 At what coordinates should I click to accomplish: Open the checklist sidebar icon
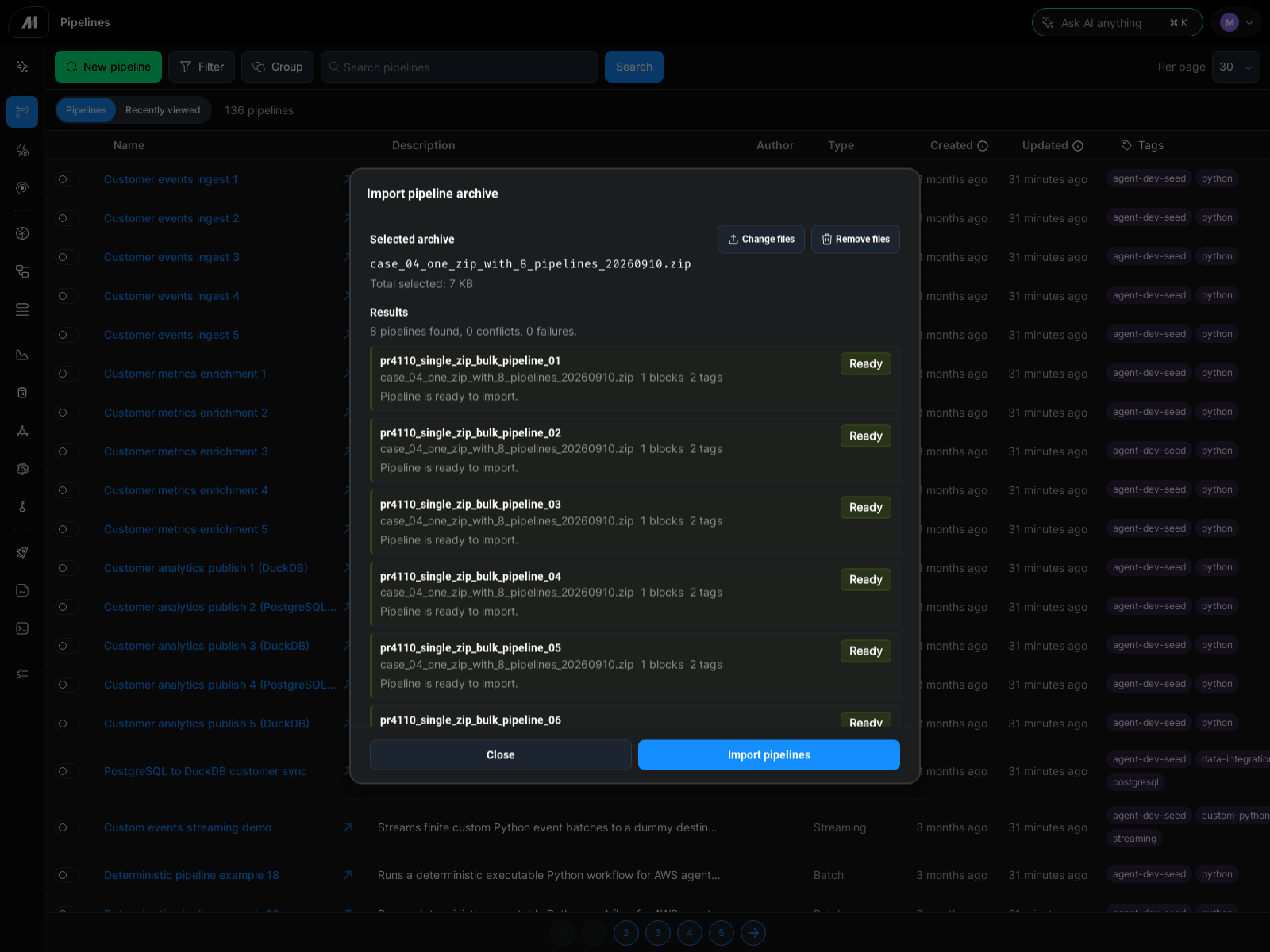pyautogui.click(x=22, y=674)
